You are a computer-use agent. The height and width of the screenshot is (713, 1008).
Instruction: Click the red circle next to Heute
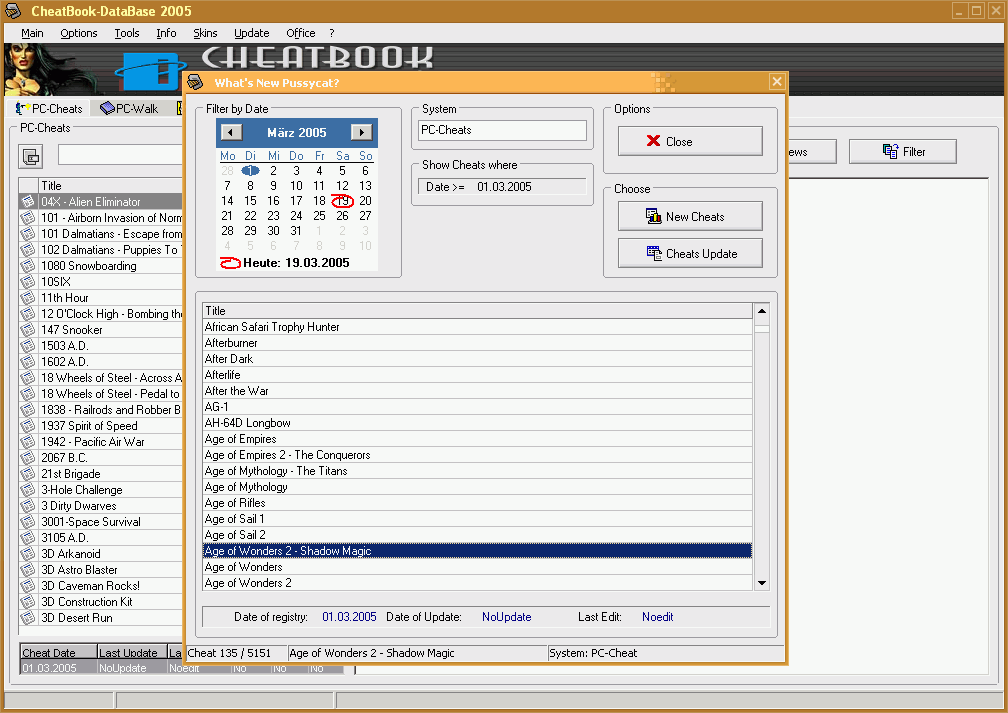coord(231,263)
